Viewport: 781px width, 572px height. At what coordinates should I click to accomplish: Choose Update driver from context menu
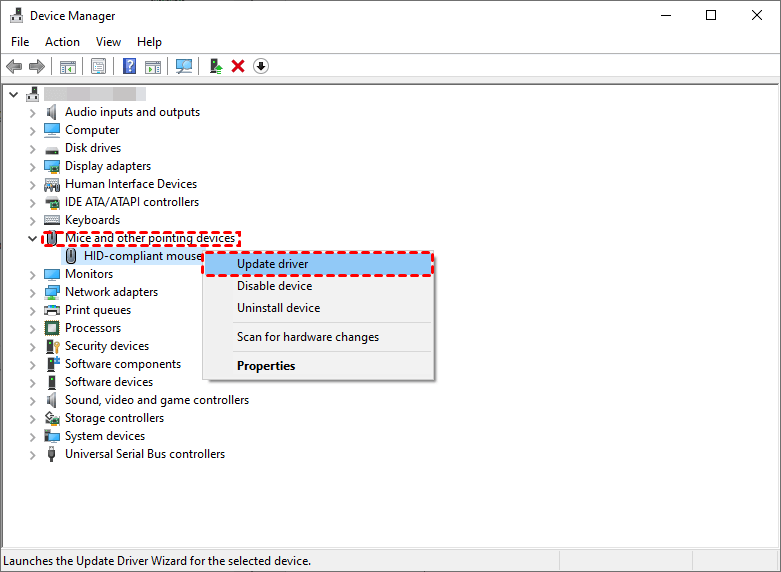(x=318, y=264)
